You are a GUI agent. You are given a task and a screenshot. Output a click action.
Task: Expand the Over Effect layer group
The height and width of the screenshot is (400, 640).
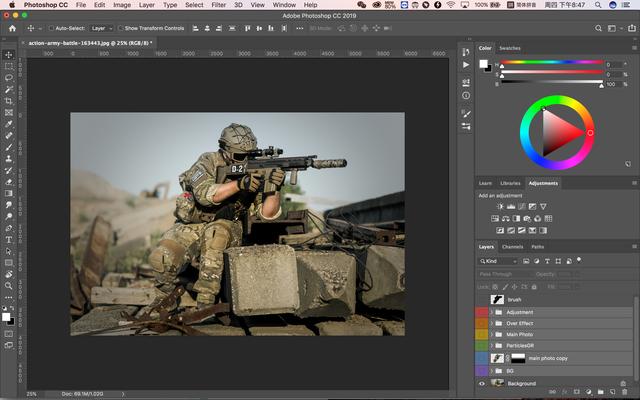click(x=492, y=323)
